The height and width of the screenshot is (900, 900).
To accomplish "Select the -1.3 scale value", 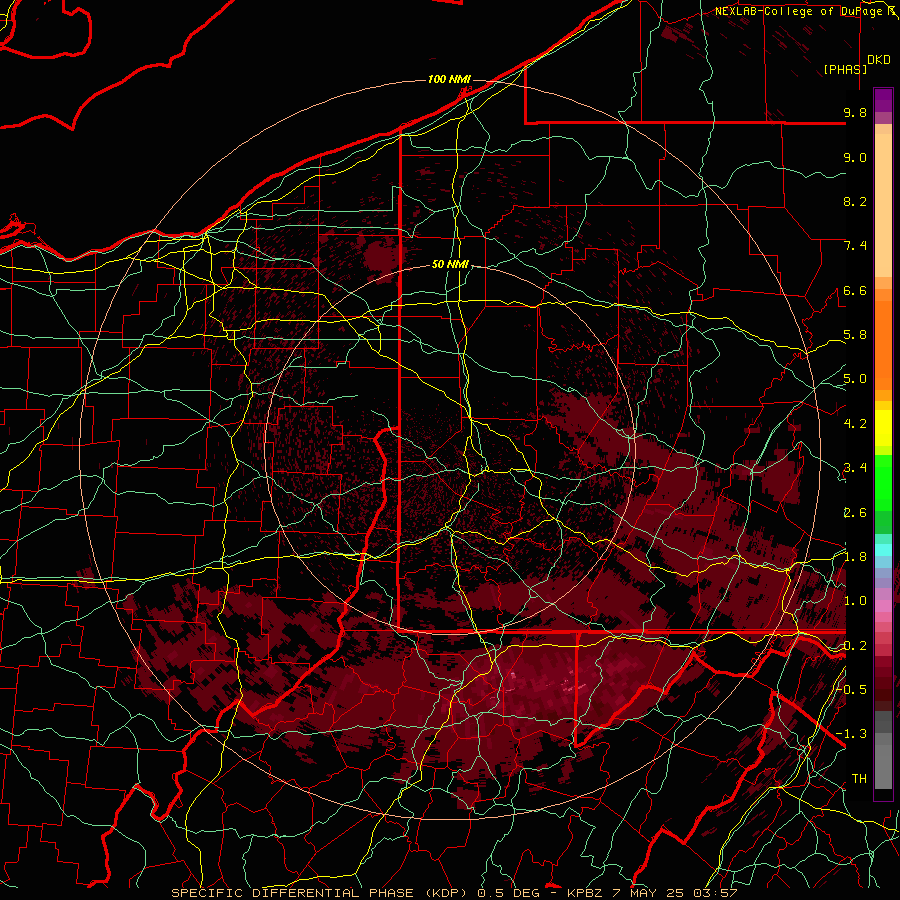I will (x=852, y=735).
